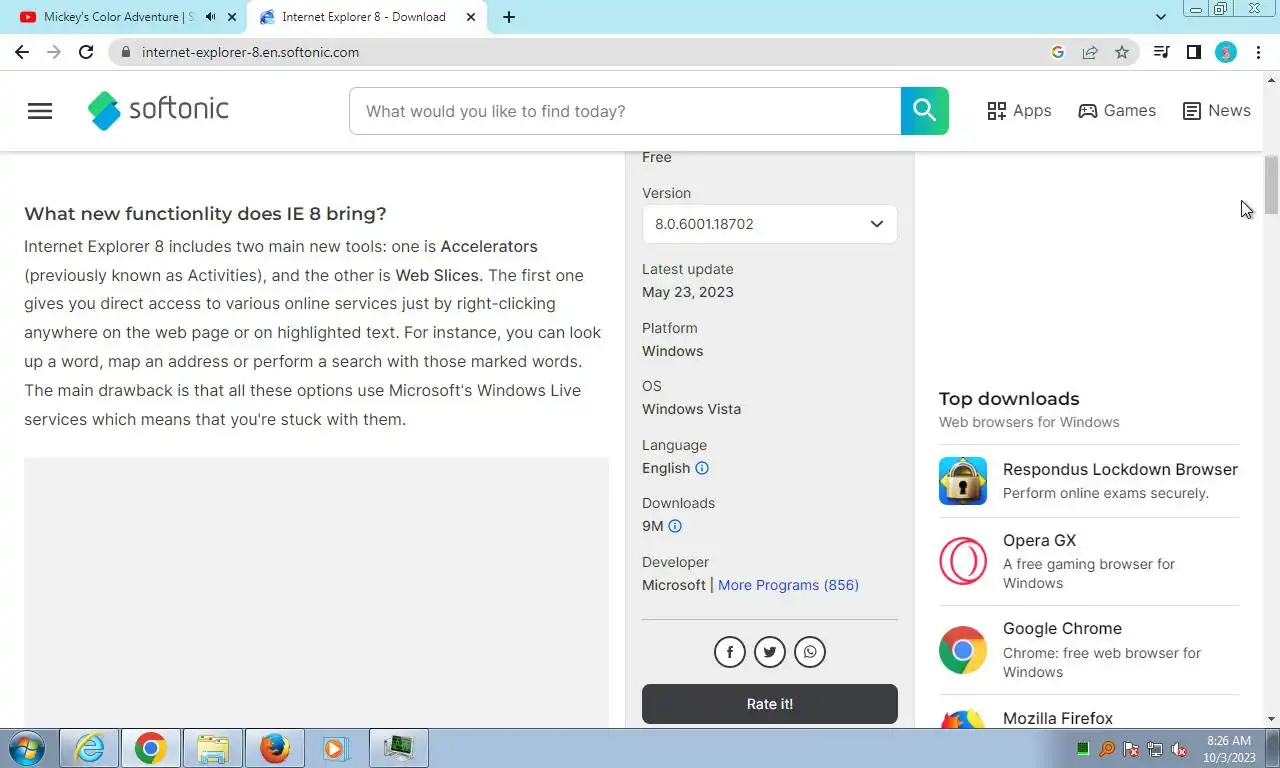This screenshot has width=1280, height=768.
Task: Open the Chrome profile avatar
Action: 1226,52
